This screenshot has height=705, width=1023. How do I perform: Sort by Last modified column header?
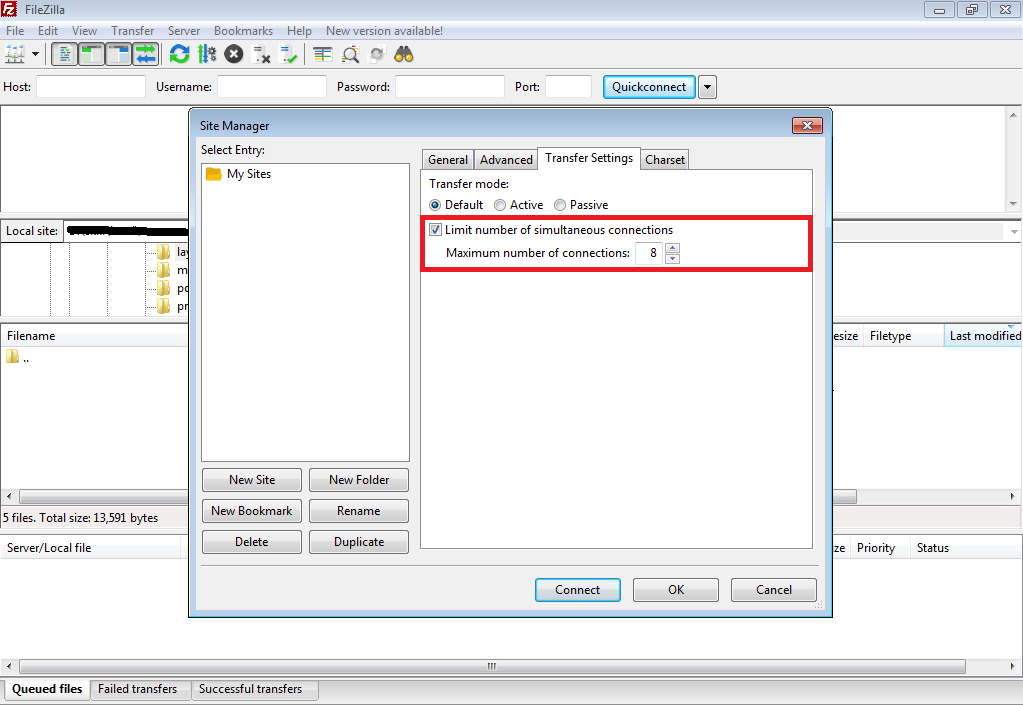983,336
